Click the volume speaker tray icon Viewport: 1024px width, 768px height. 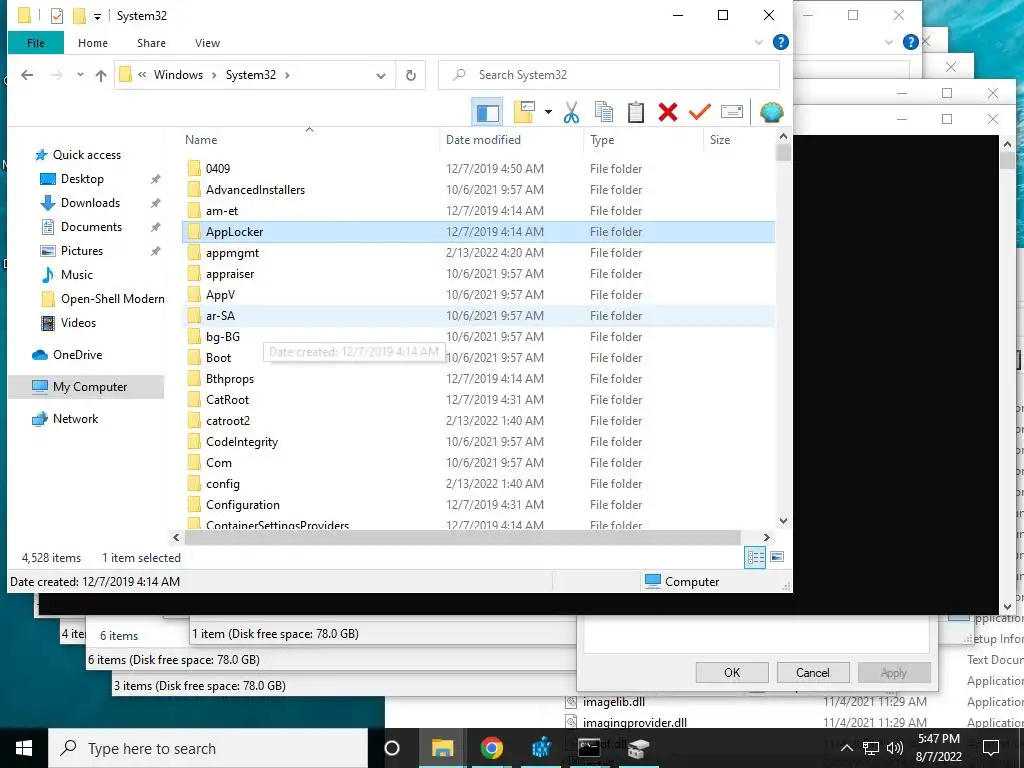tap(895, 748)
